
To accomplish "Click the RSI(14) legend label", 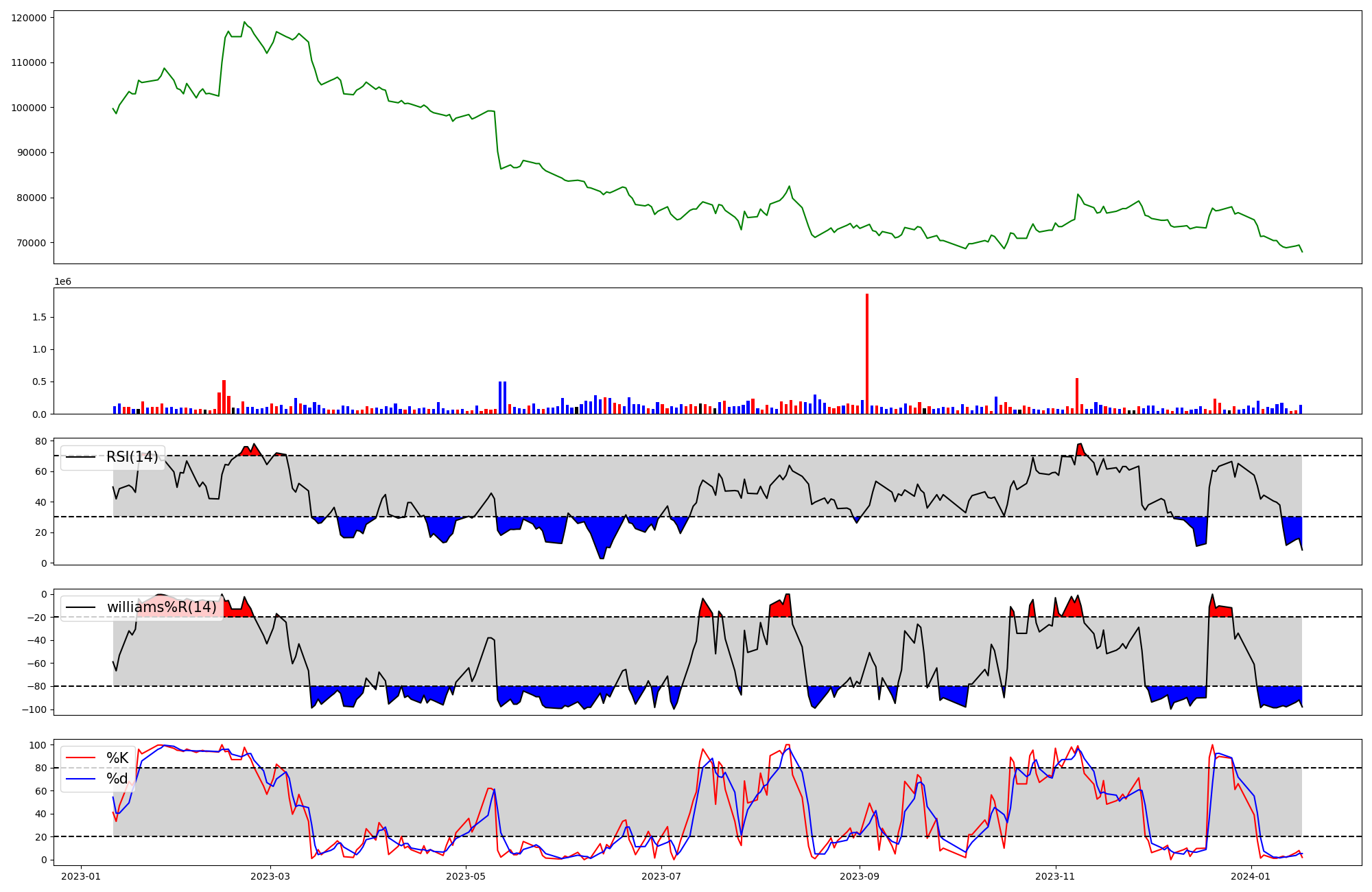I will pyautogui.click(x=132, y=457).
